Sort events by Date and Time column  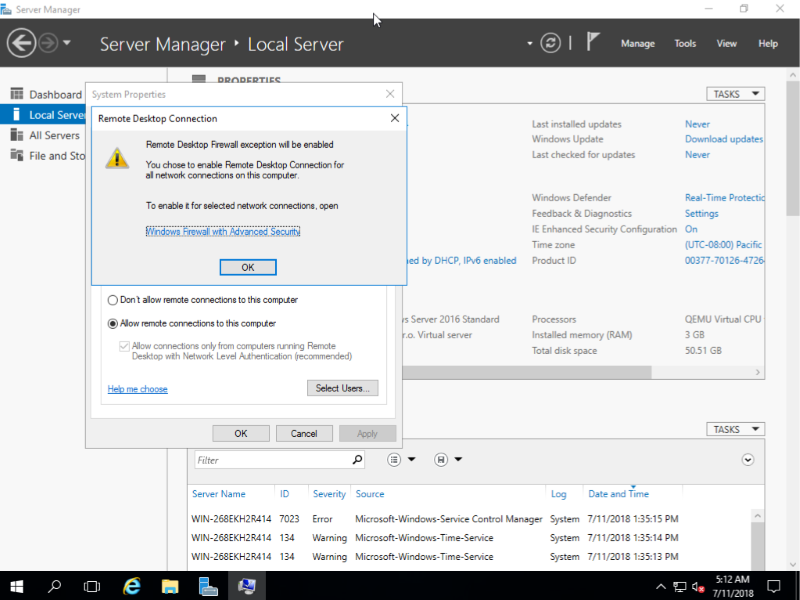[618, 494]
